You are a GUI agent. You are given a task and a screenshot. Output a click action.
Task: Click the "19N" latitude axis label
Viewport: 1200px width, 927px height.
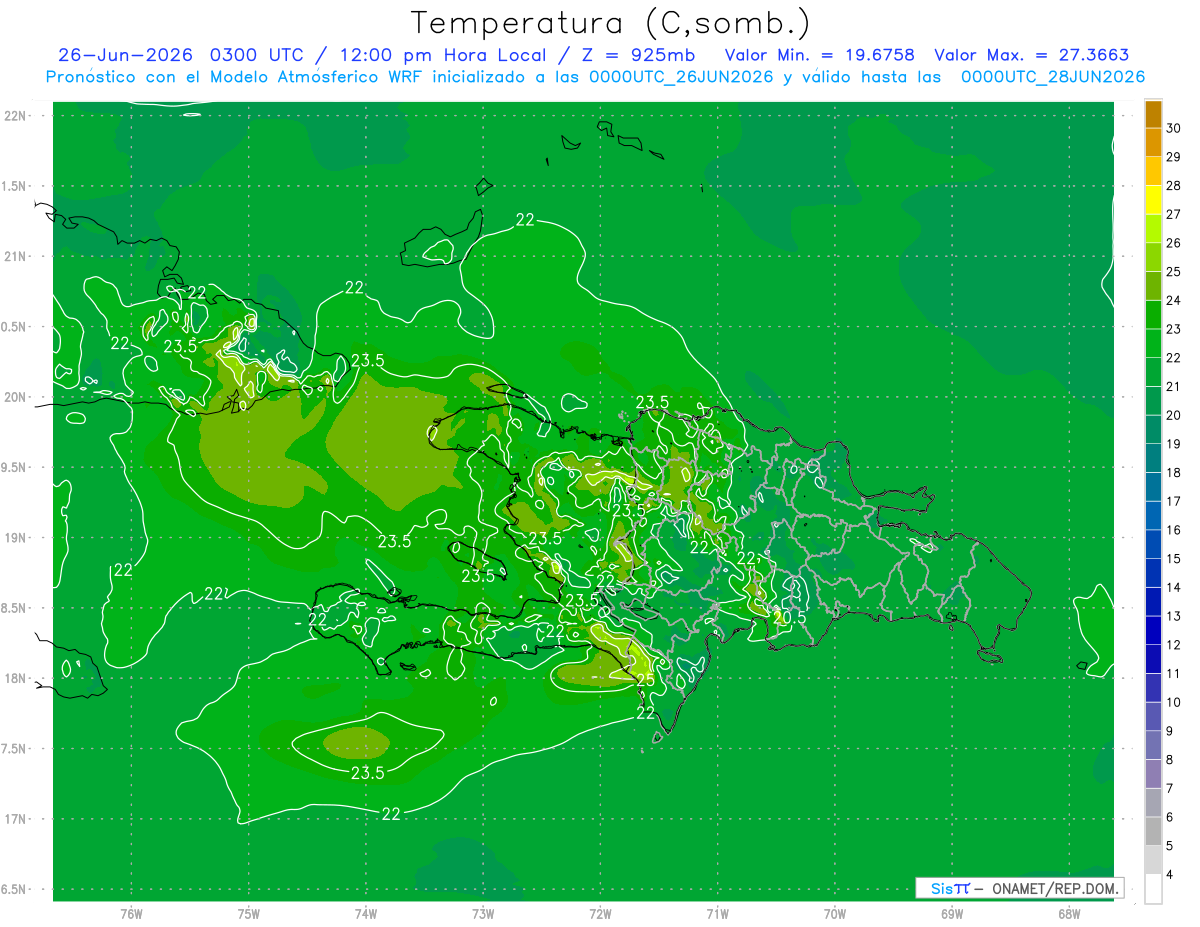(16, 537)
